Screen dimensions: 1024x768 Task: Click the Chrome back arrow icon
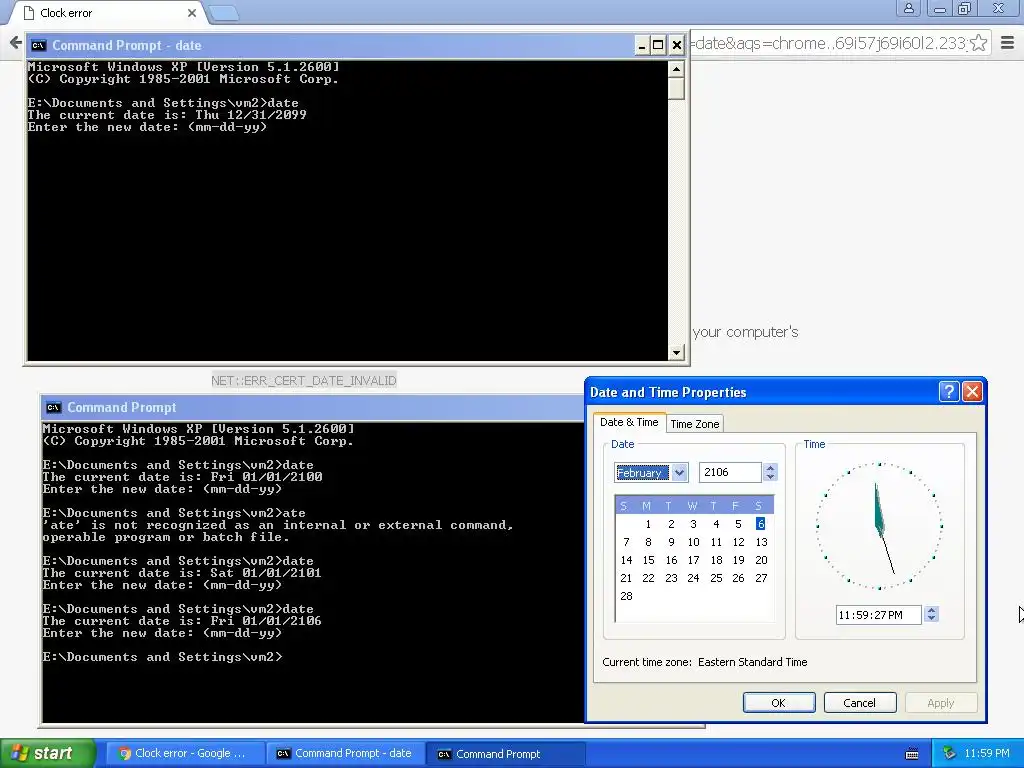pos(16,43)
